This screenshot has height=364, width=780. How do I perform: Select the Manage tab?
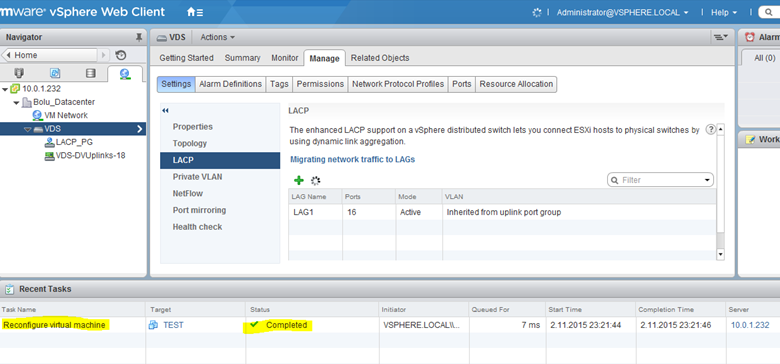324,58
